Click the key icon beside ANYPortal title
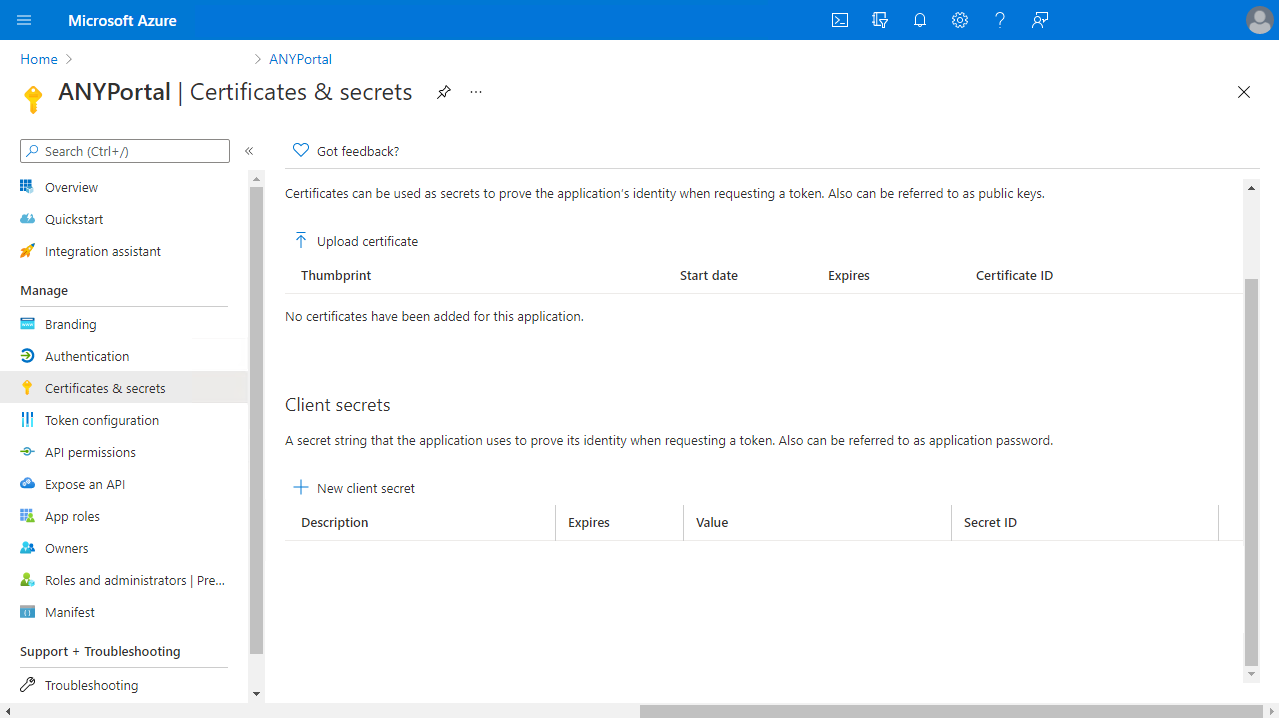 [x=33, y=98]
